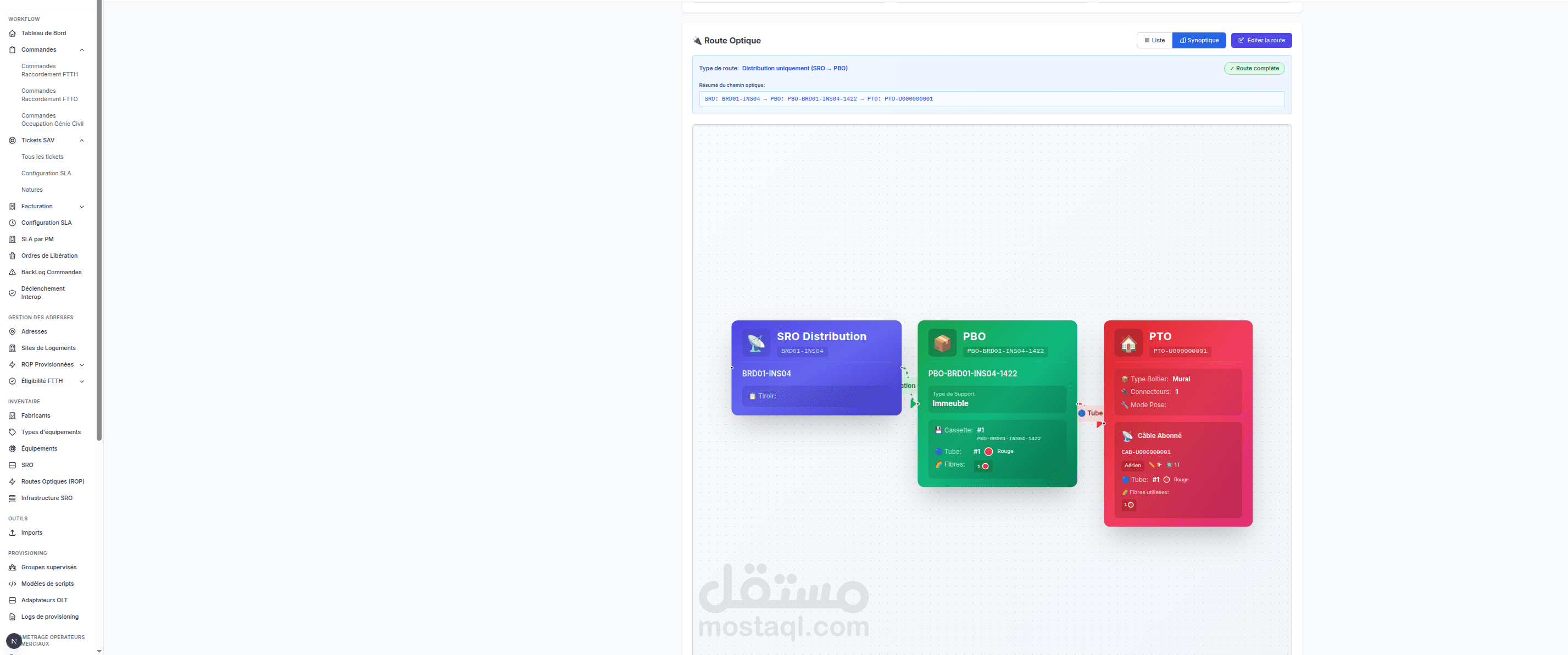Click the package box icon in PBO card
The image size is (1568, 655).
coord(942,343)
